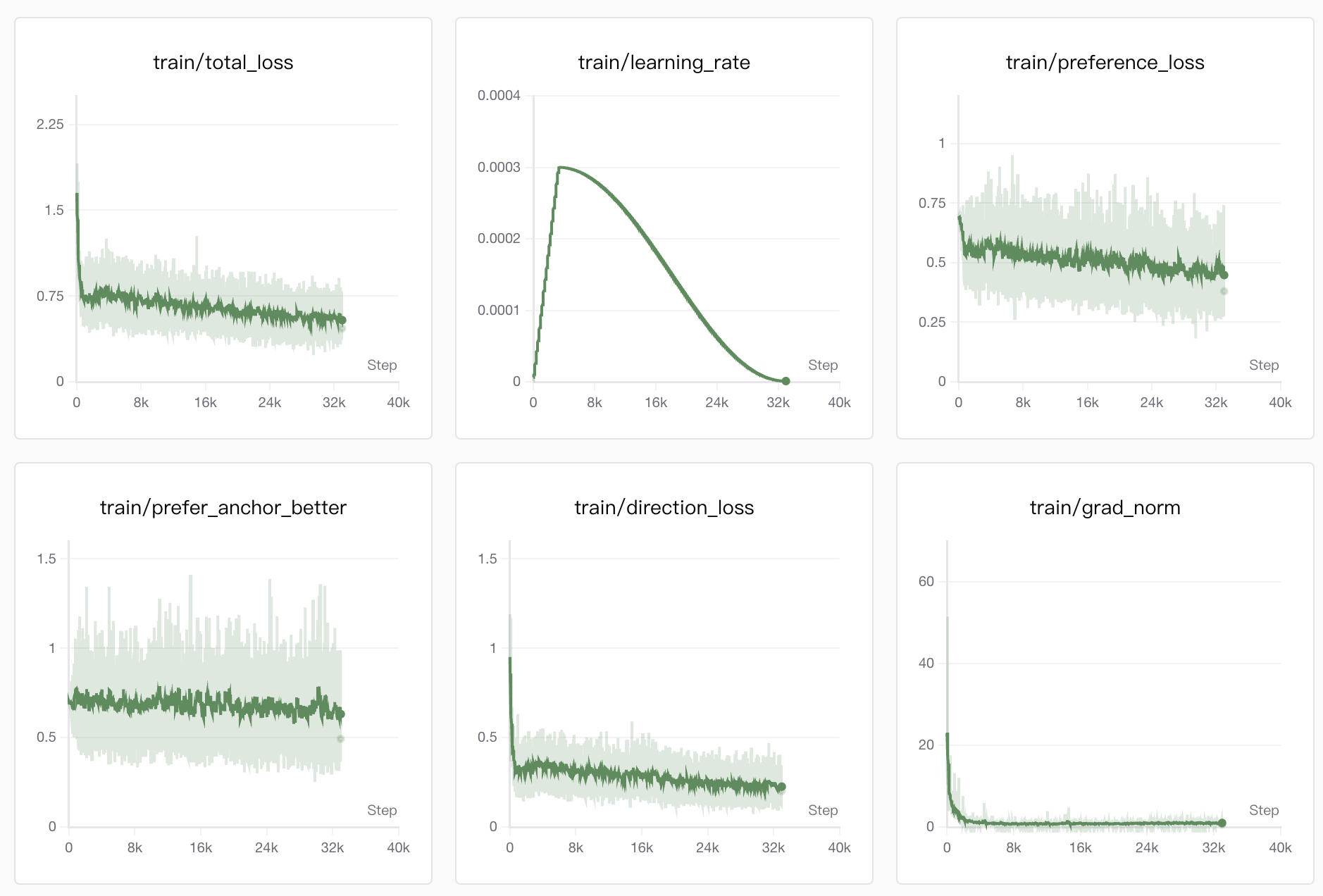
Task: Click the train/direction_loss panel title
Action: [x=664, y=508]
